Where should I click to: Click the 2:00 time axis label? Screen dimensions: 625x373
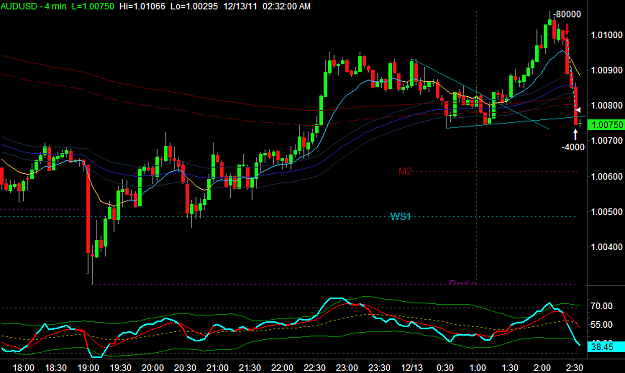(542, 367)
